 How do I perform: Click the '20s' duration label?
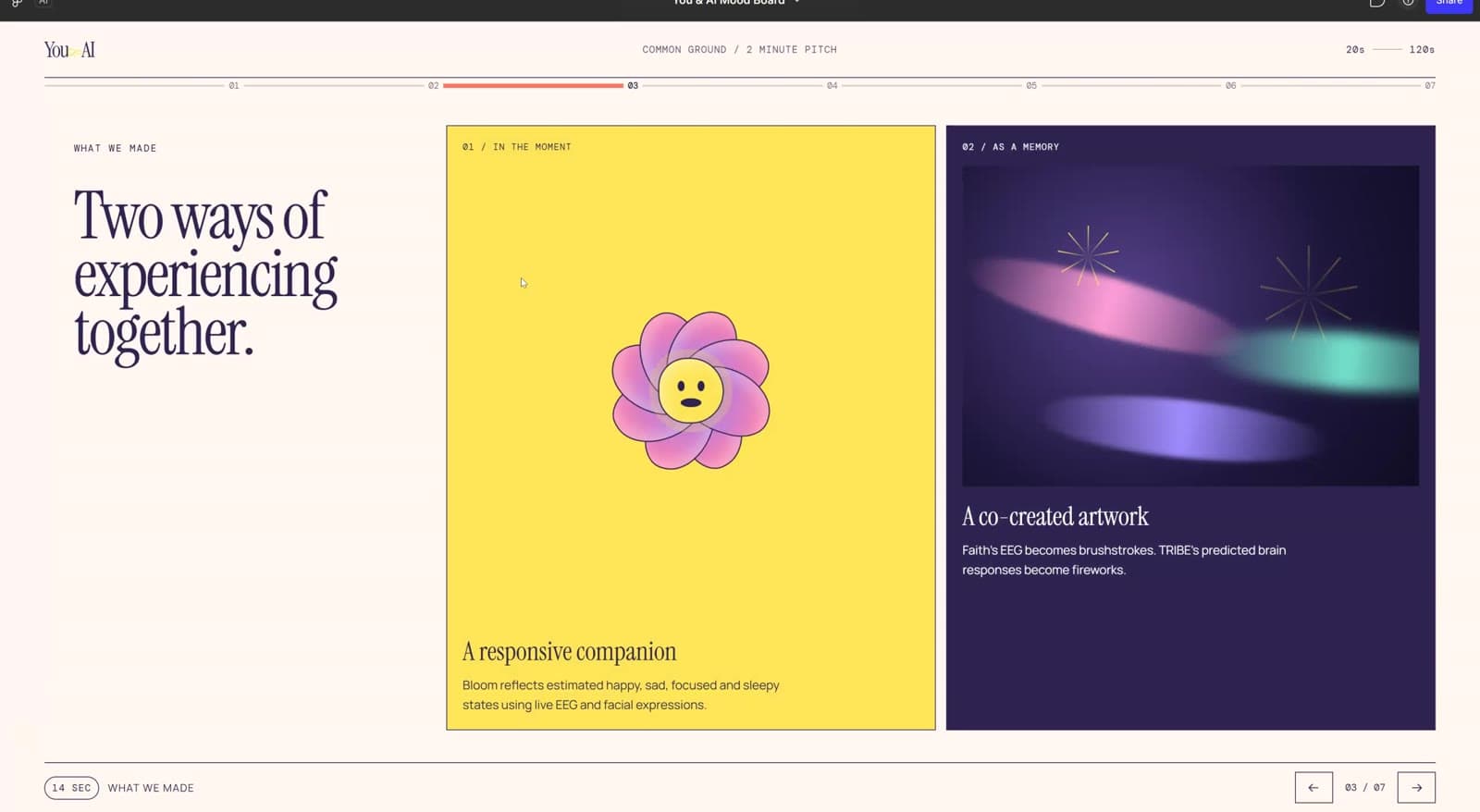1355,50
